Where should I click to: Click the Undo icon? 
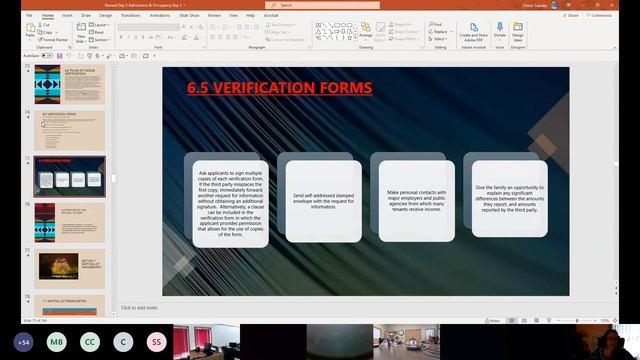tap(69, 56)
